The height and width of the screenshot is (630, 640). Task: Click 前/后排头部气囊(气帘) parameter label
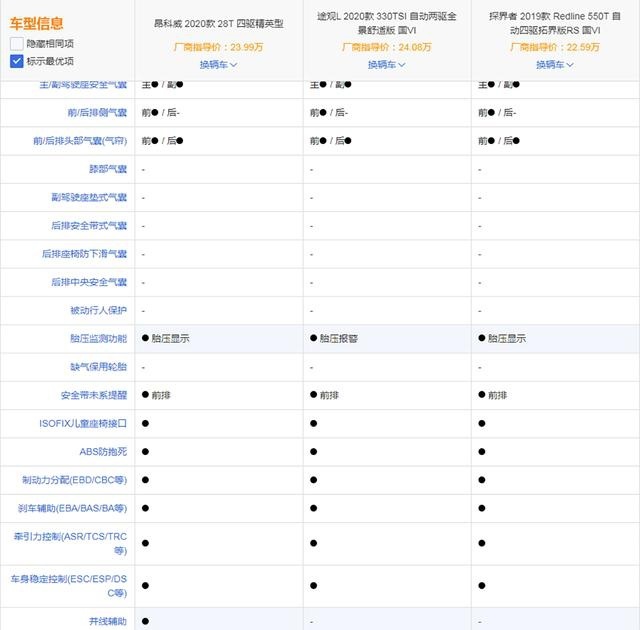(80, 141)
